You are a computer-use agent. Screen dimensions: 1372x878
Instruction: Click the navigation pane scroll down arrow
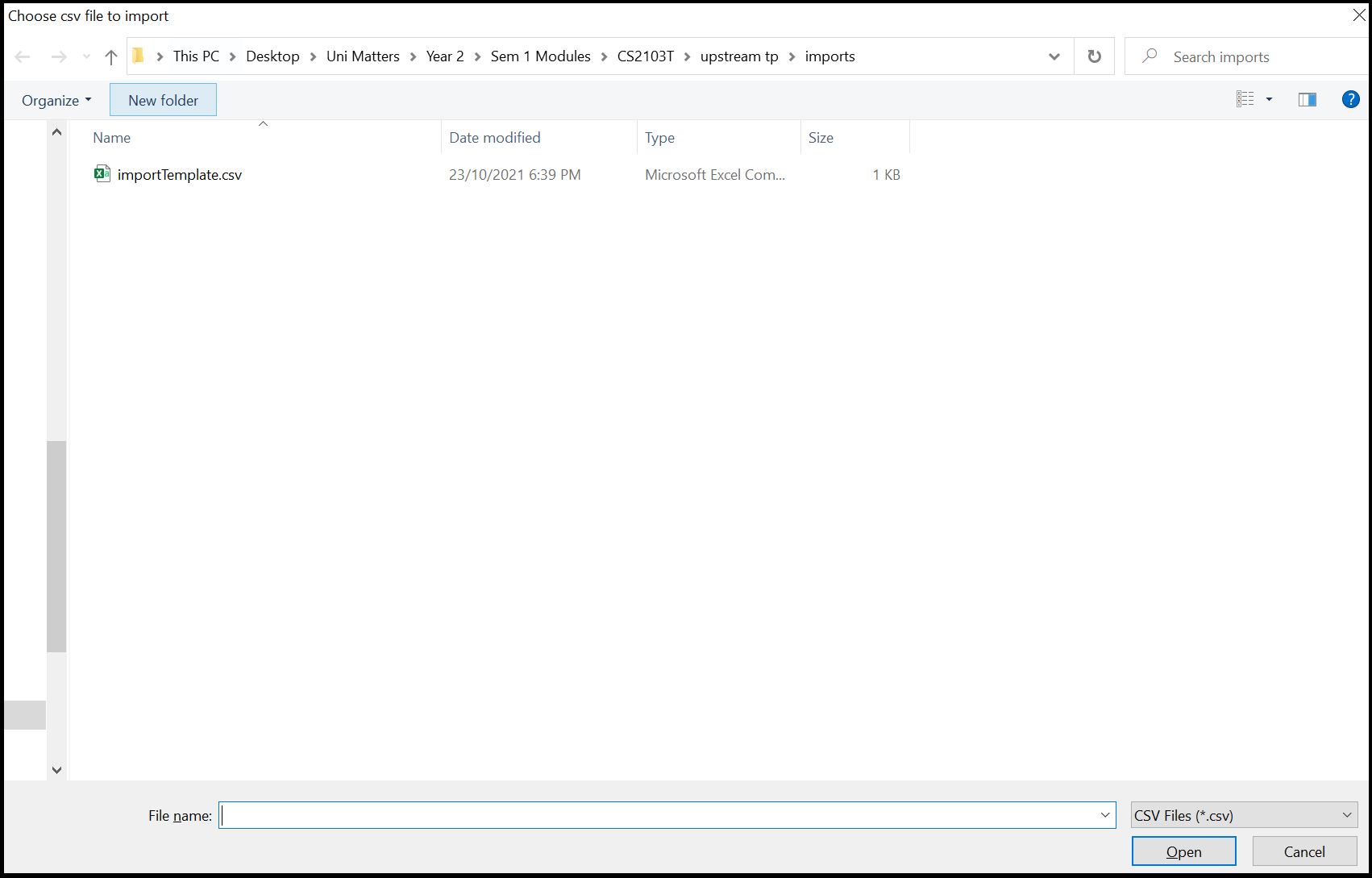click(56, 770)
